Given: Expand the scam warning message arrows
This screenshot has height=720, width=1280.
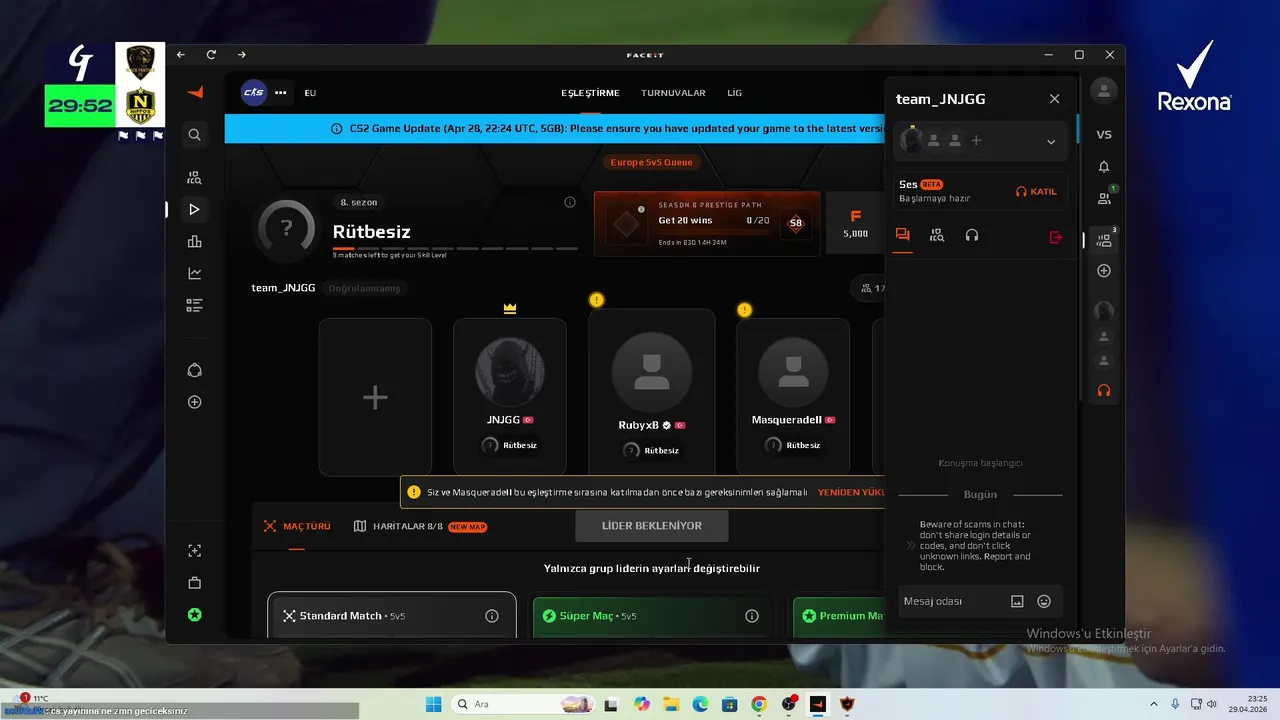Looking at the screenshot, I should (910, 546).
